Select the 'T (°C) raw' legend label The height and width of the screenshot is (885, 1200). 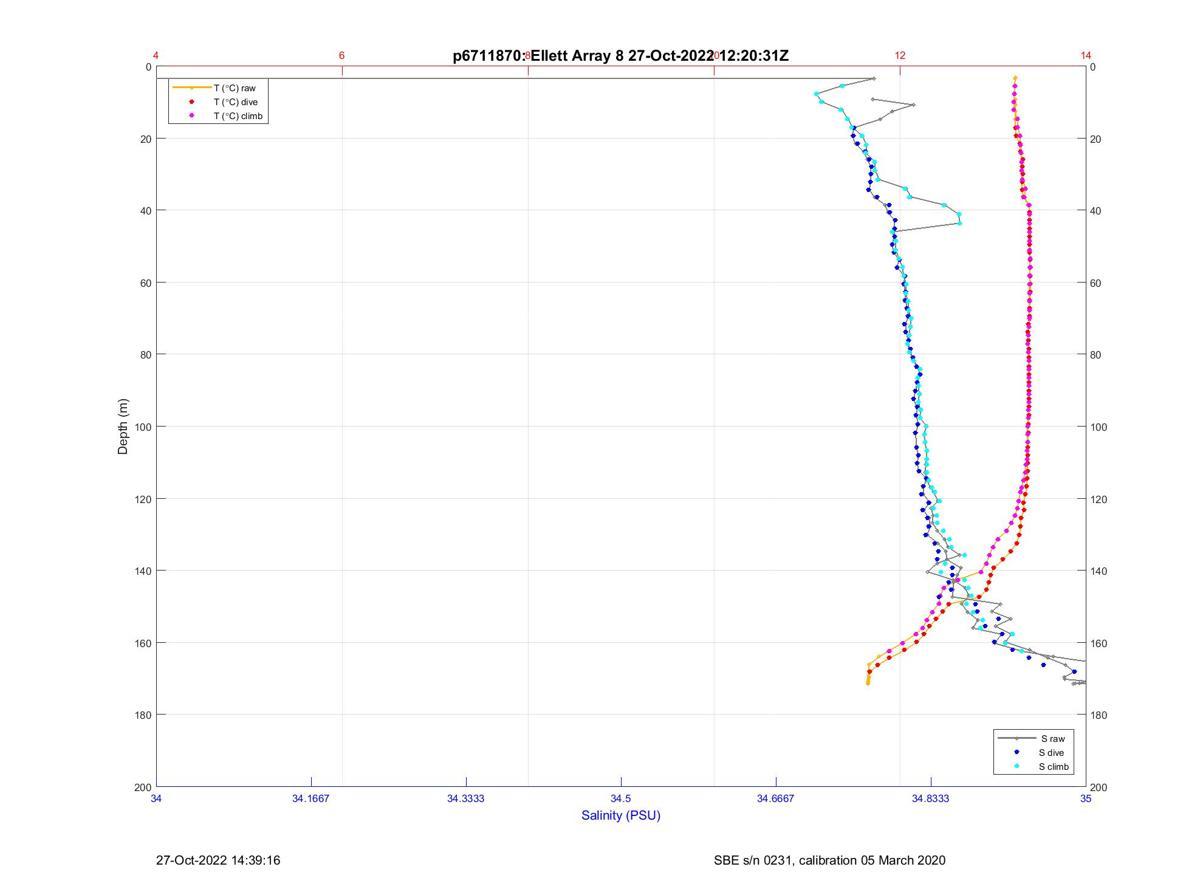[x=234, y=88]
